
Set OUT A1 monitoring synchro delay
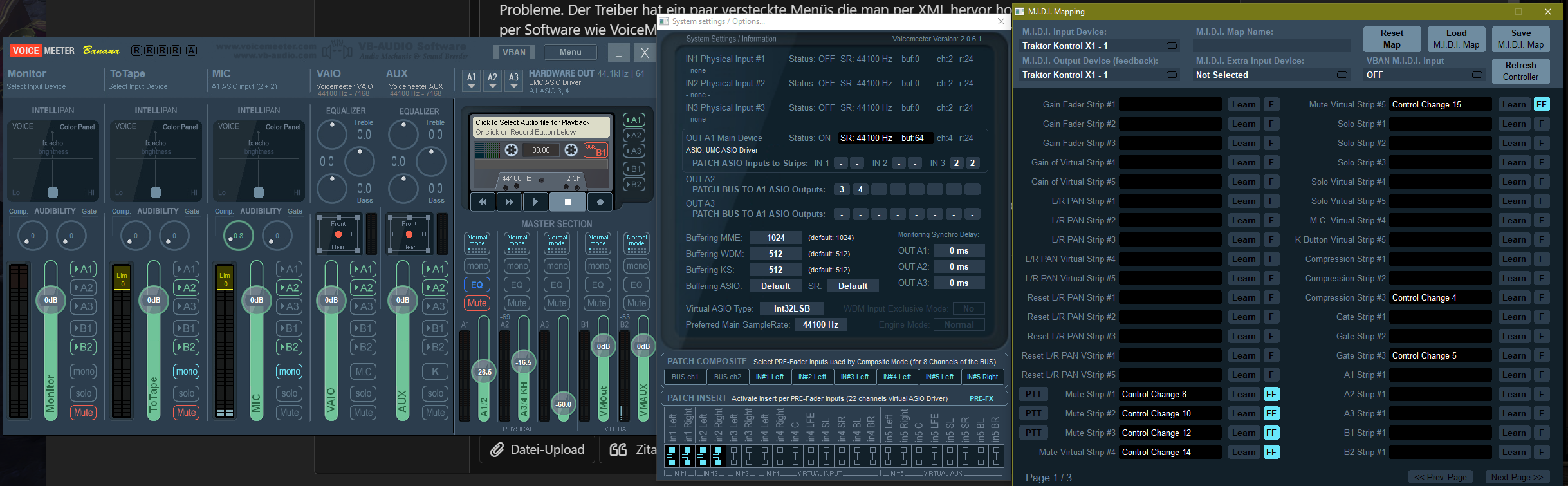[959, 250]
